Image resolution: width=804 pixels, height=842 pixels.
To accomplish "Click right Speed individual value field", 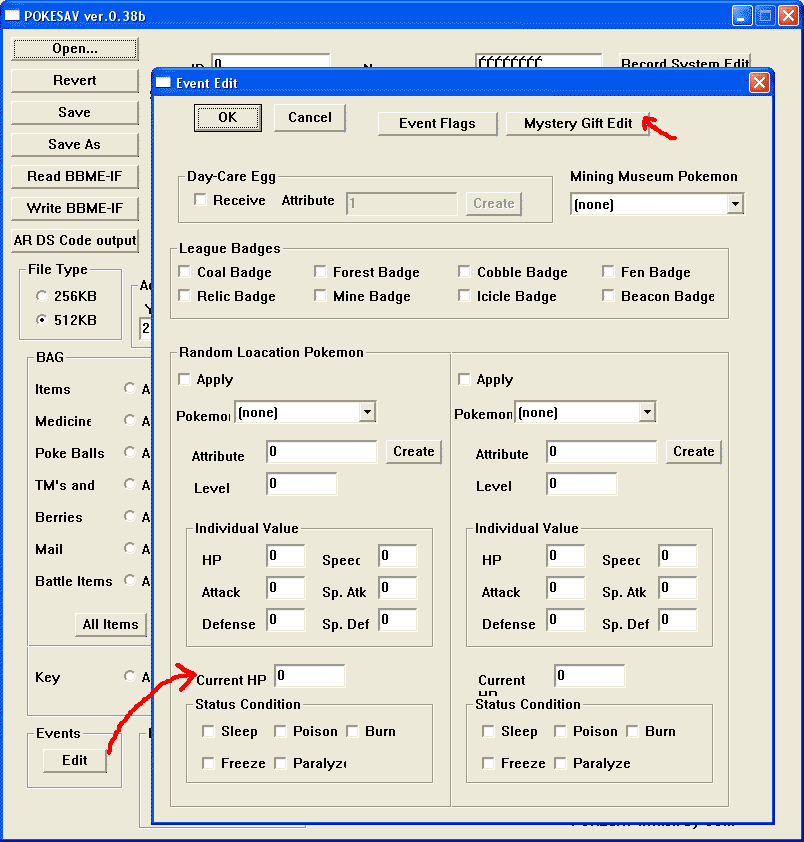I will (x=678, y=556).
